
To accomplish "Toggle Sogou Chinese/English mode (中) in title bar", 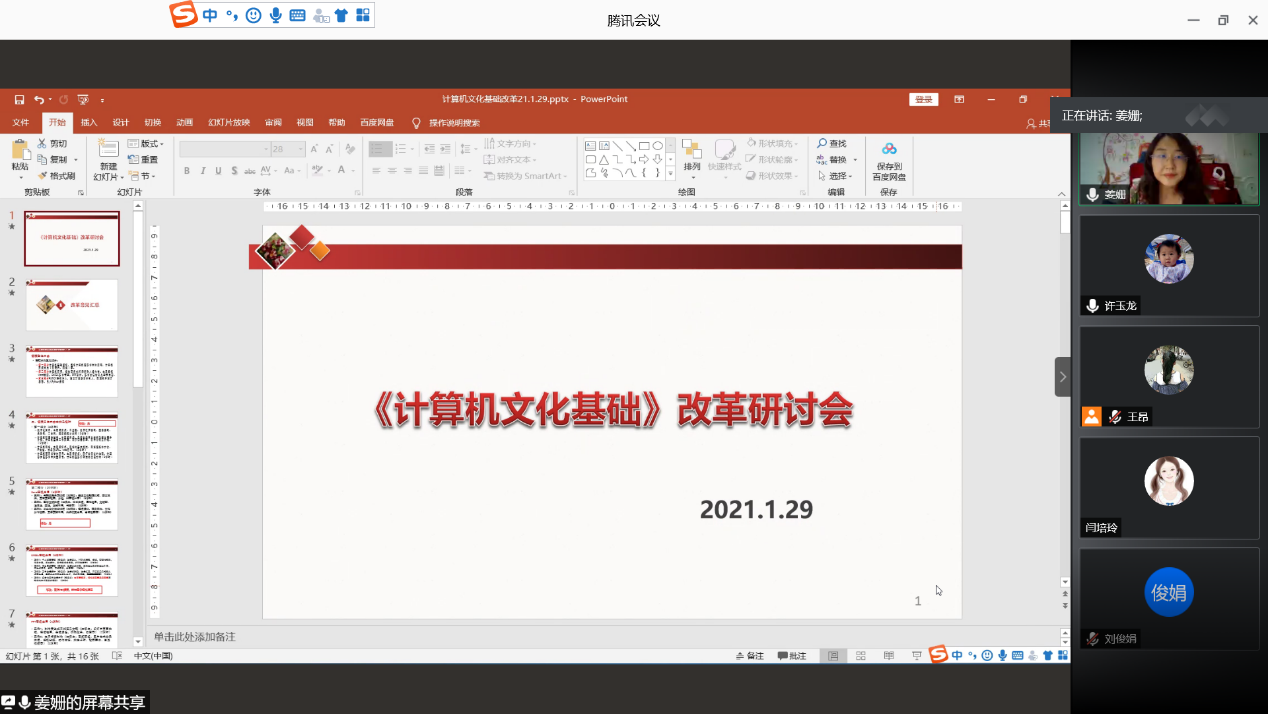I will [x=210, y=15].
